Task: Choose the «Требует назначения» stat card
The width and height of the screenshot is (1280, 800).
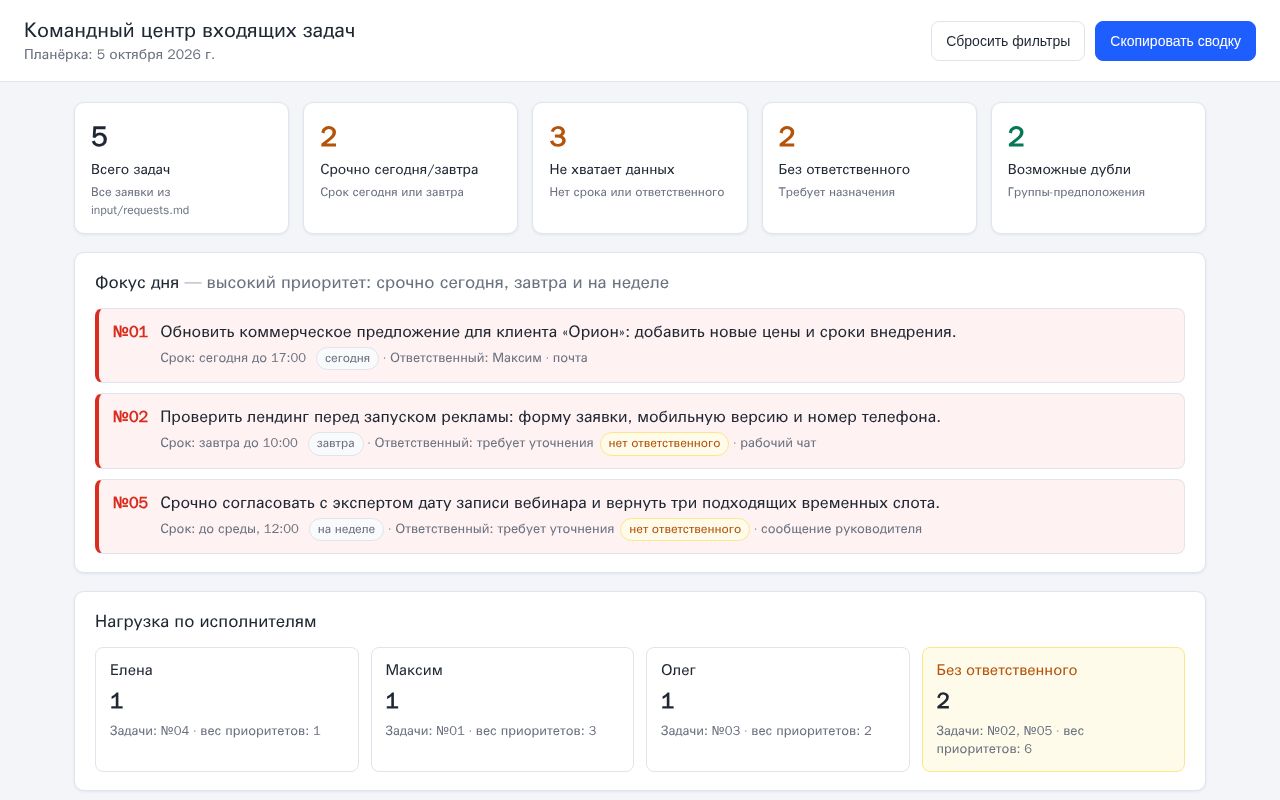Action: click(869, 168)
